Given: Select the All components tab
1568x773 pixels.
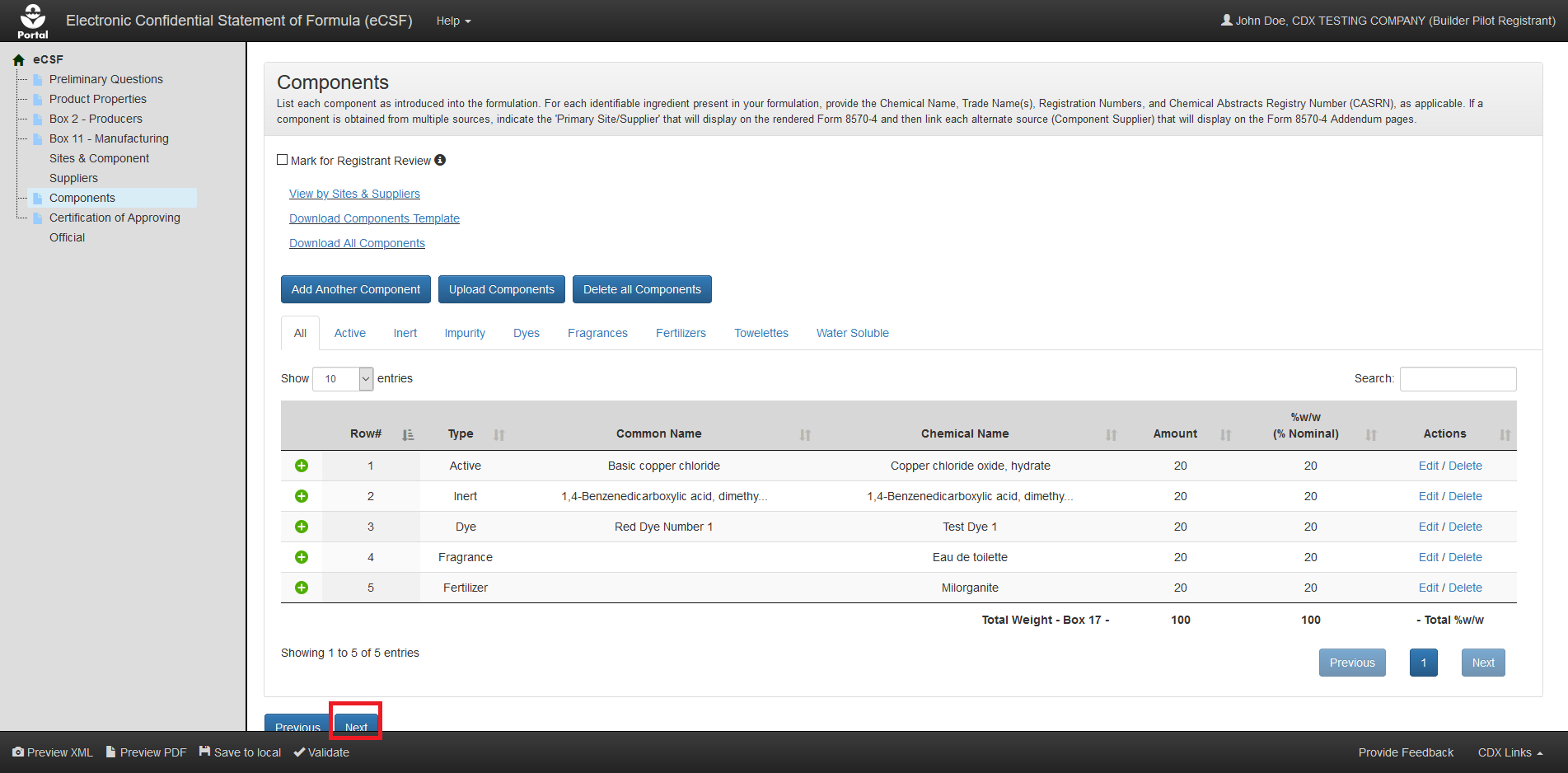Looking at the screenshot, I should pos(300,333).
